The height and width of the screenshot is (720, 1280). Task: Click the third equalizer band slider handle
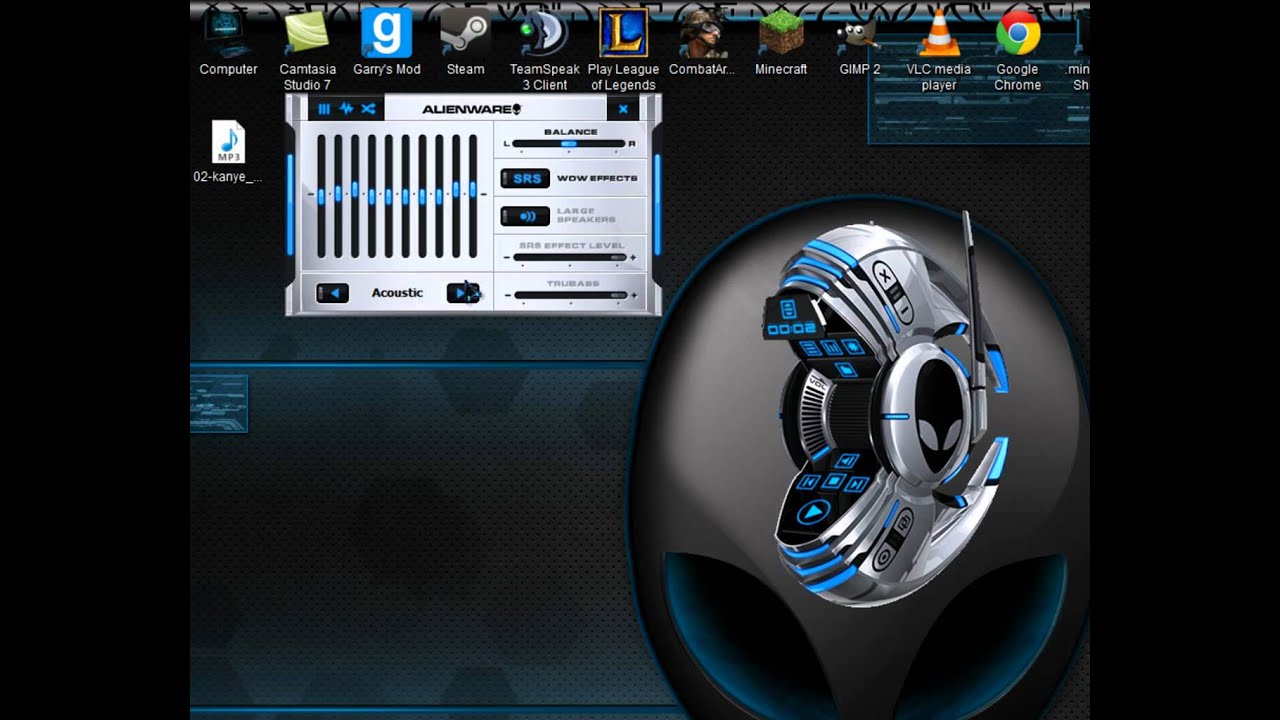pos(355,191)
